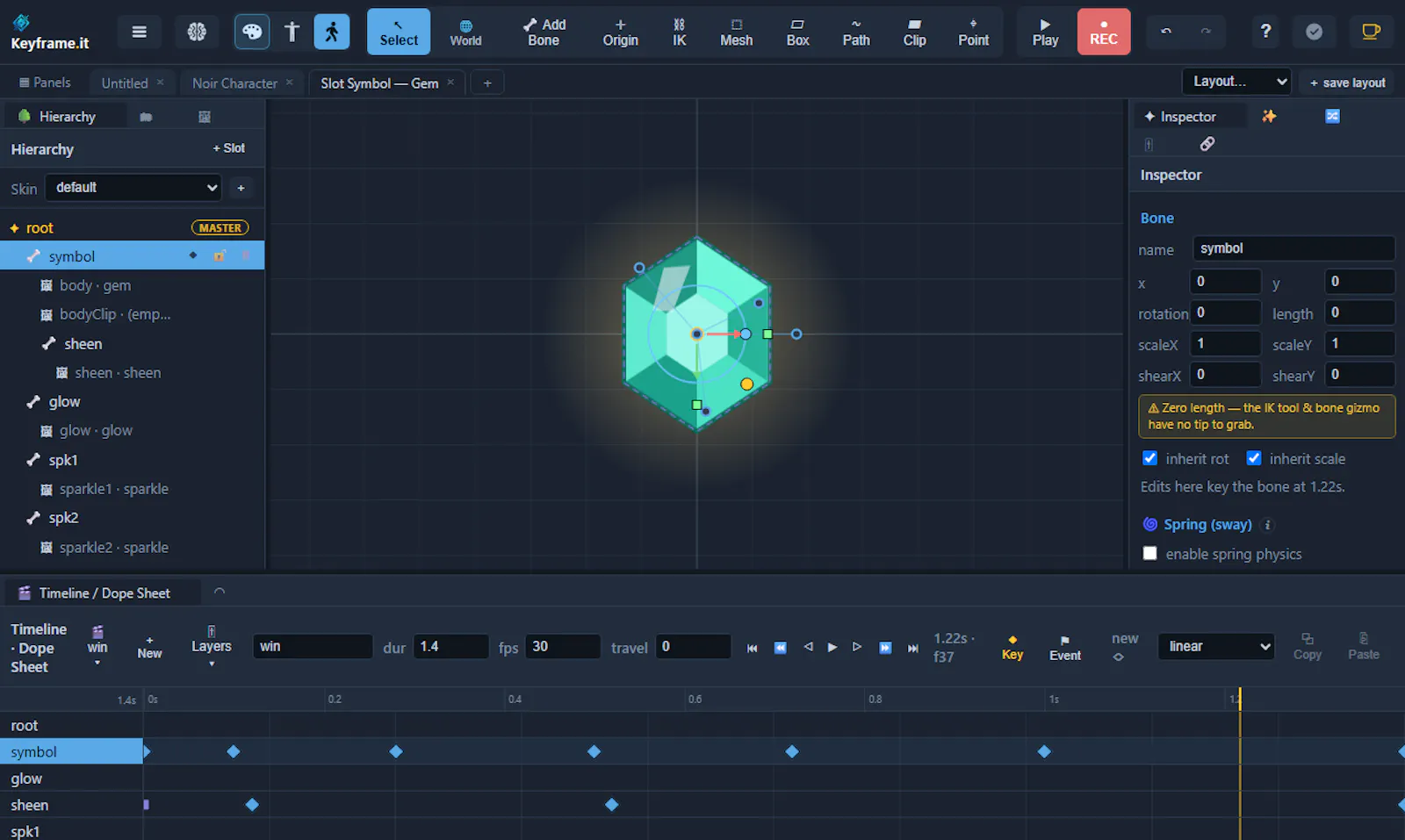The image size is (1405, 840).
Task: Click the glow row in dope sheet
Action: point(71,779)
